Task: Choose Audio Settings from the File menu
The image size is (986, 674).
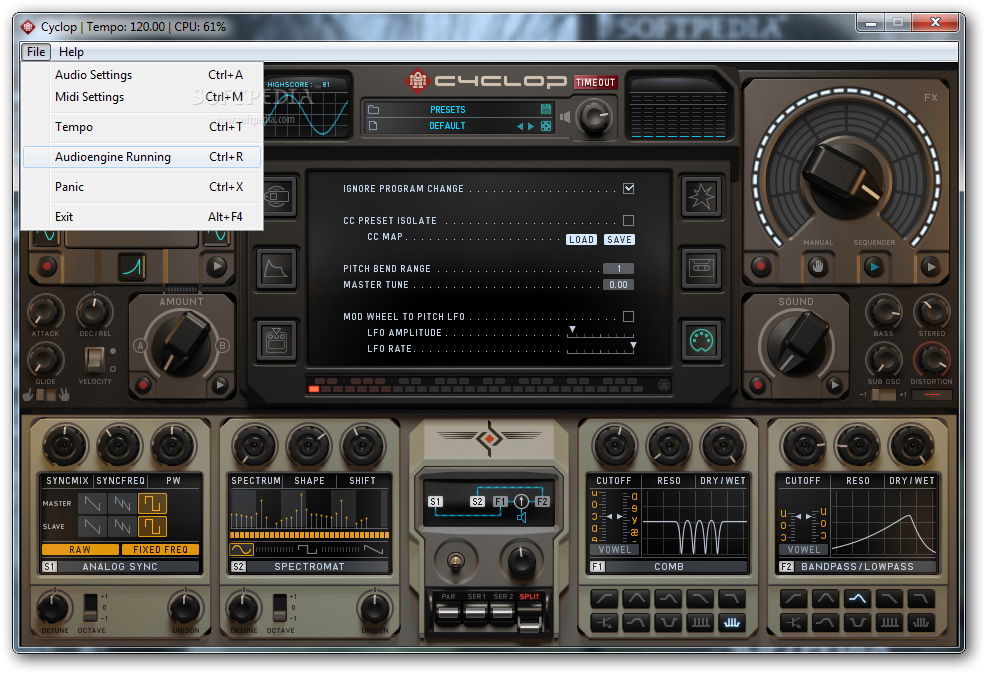Action: (142, 75)
